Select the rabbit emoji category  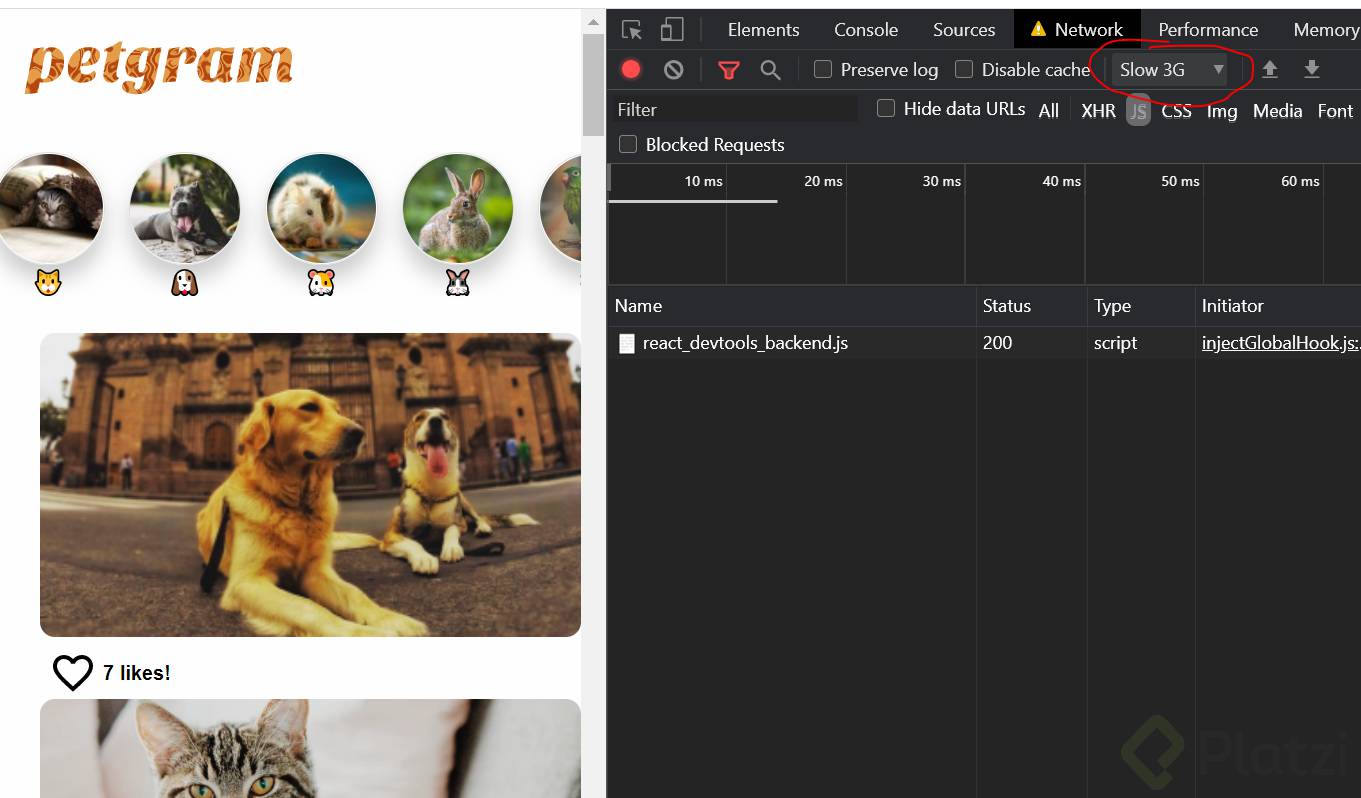click(x=457, y=283)
